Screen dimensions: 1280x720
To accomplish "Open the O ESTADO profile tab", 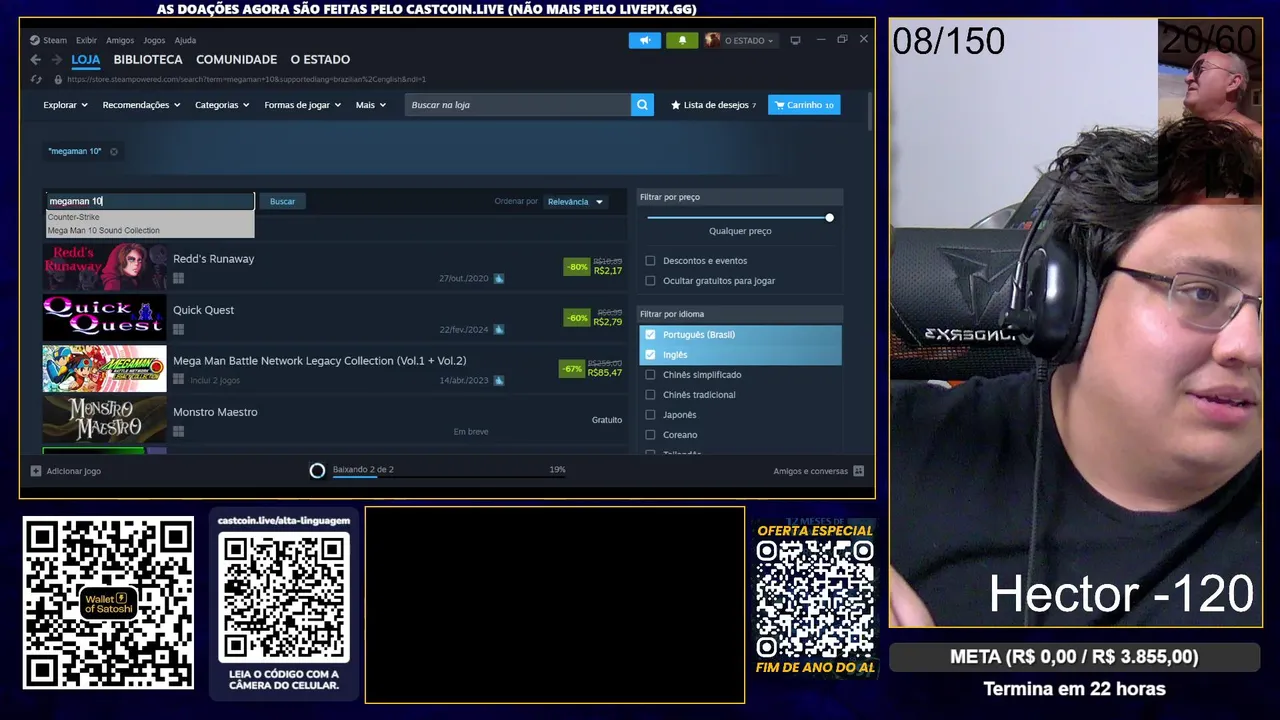I will pos(320,60).
